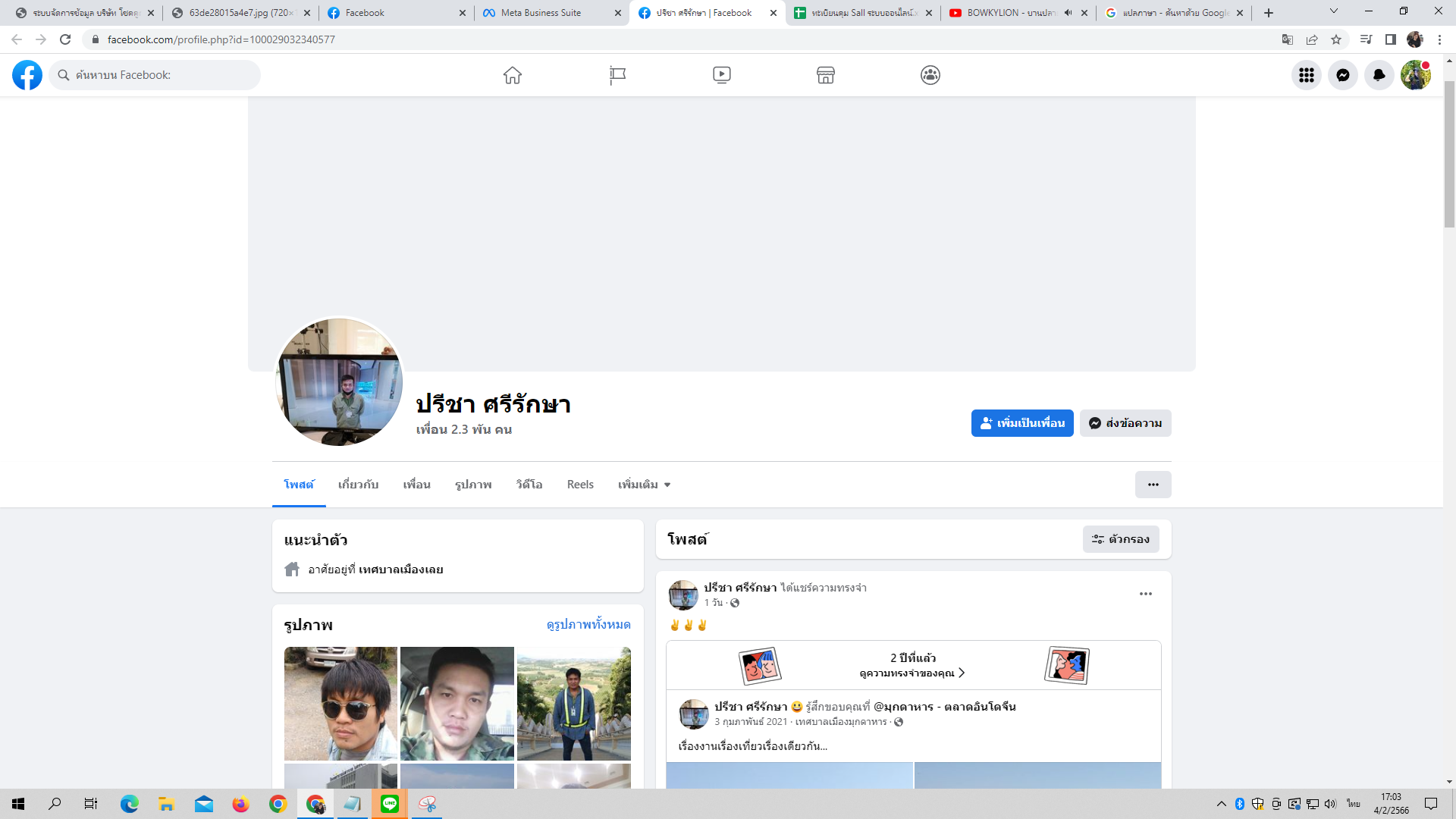Expand the เพิ่มเติม dropdown tab

tap(644, 485)
